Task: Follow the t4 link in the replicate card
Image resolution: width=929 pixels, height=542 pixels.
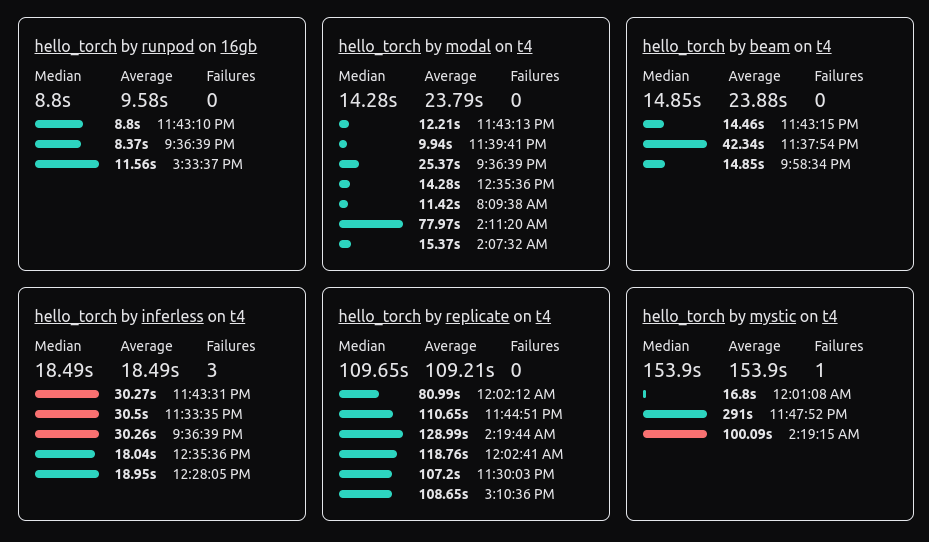Action: click(x=543, y=316)
